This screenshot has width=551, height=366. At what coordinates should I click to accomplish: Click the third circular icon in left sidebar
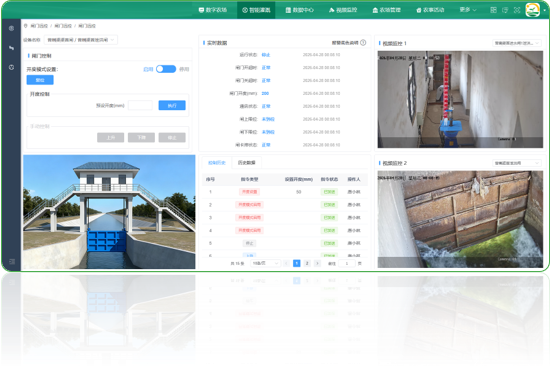click(11, 67)
